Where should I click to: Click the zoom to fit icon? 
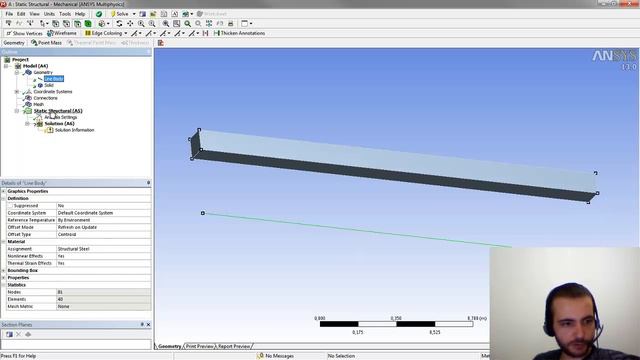[166, 24]
